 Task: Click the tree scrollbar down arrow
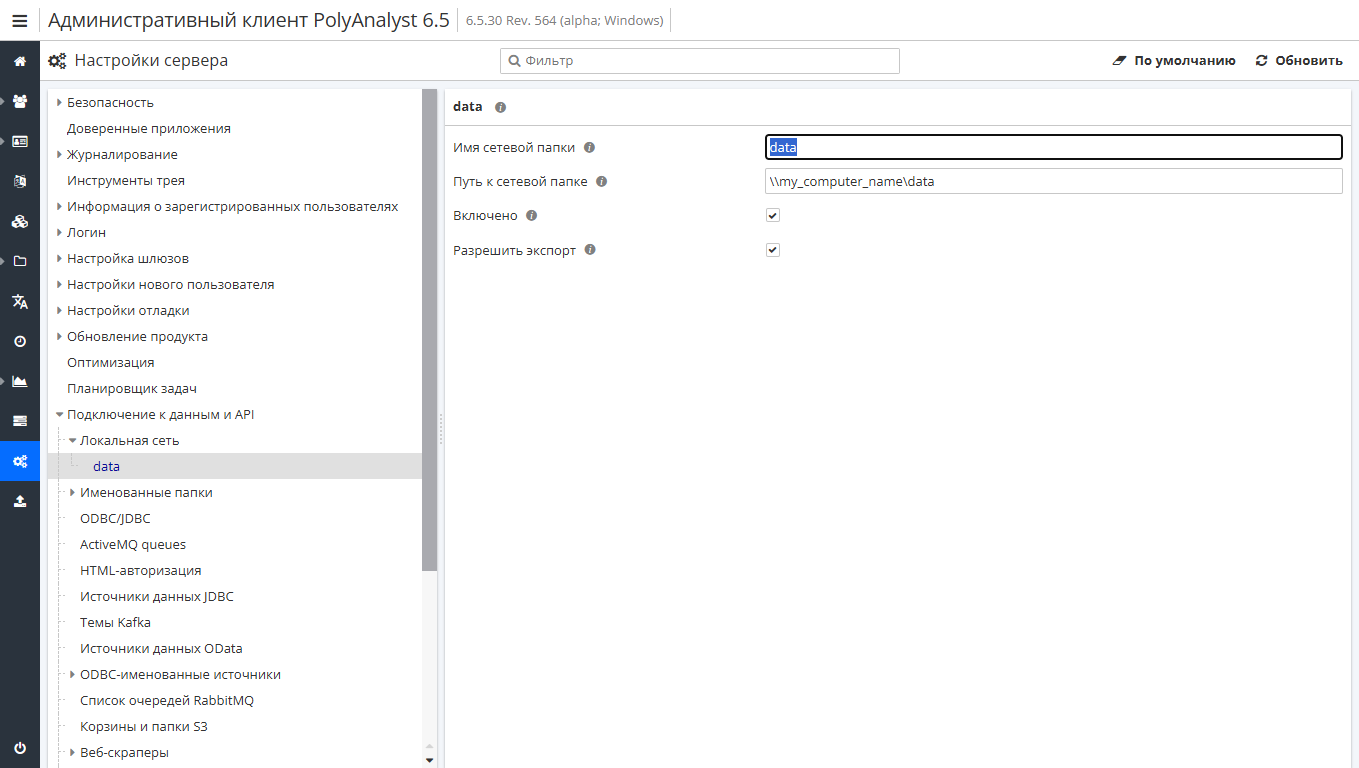point(430,760)
